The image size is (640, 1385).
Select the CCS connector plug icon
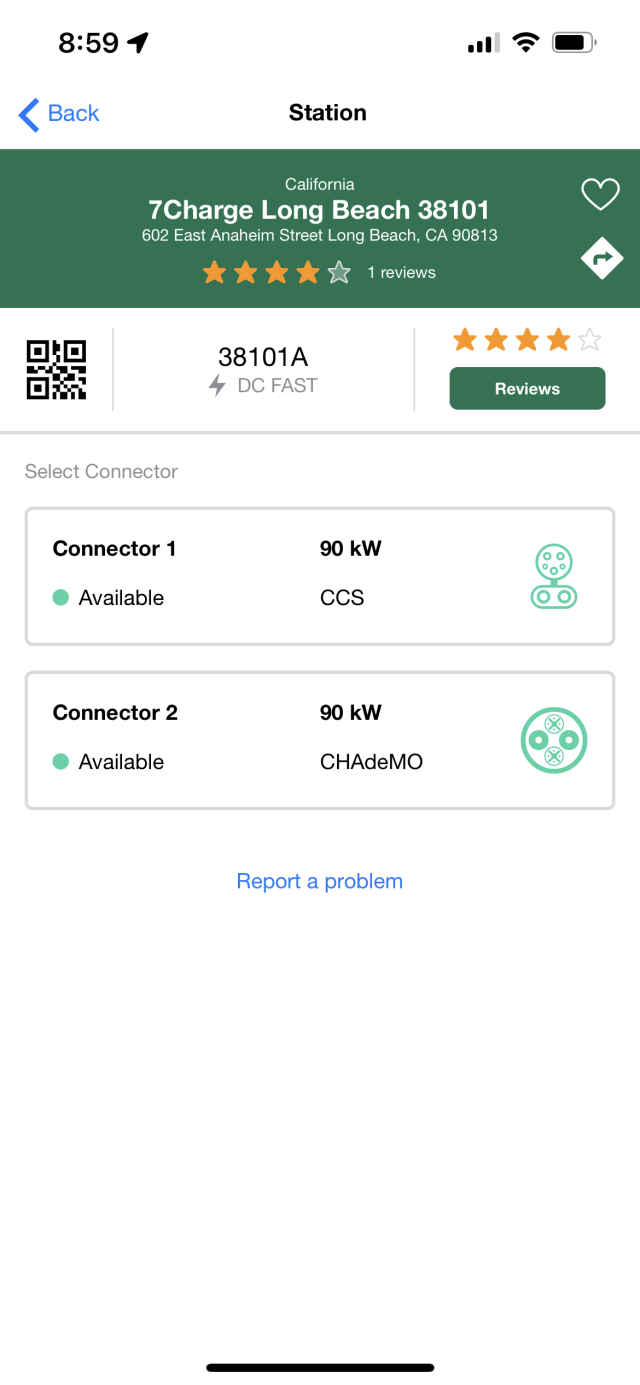point(554,575)
